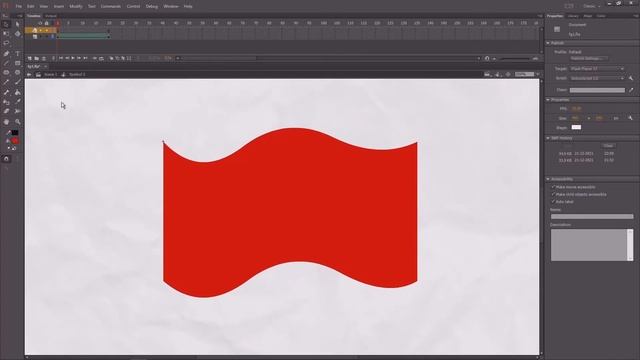Click the accessibility Name input field
Screen dimensions: 640x360
coord(592,216)
